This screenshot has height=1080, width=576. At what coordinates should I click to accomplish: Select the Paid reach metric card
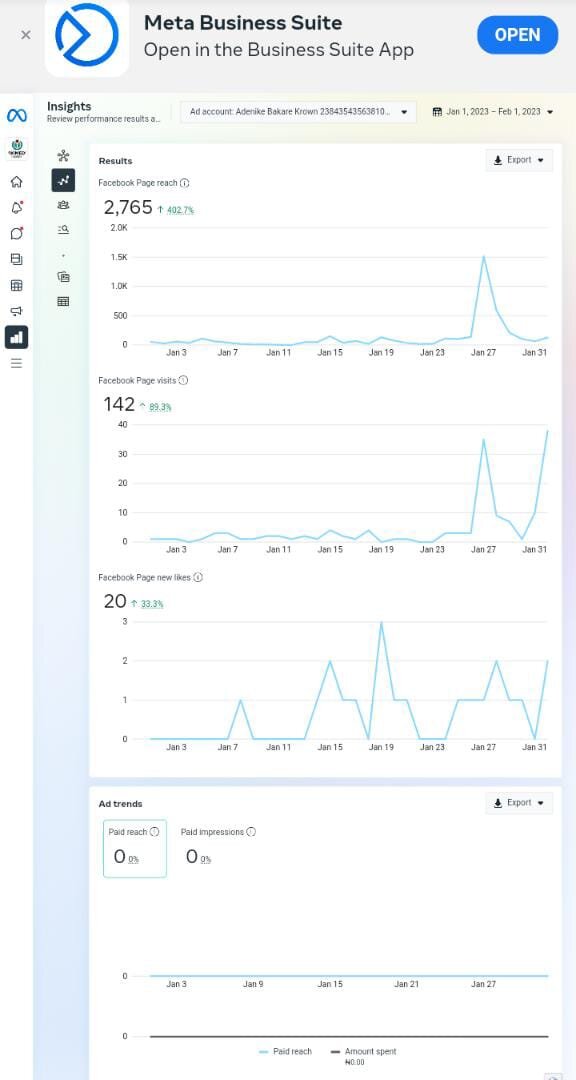135,849
